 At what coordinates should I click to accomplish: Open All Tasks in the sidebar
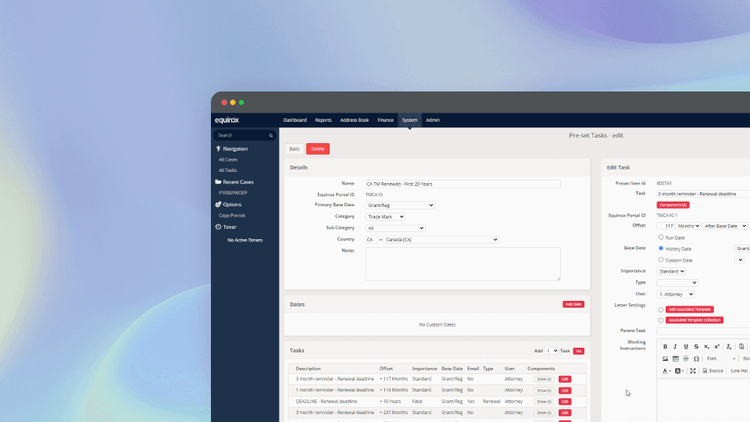[x=228, y=170]
